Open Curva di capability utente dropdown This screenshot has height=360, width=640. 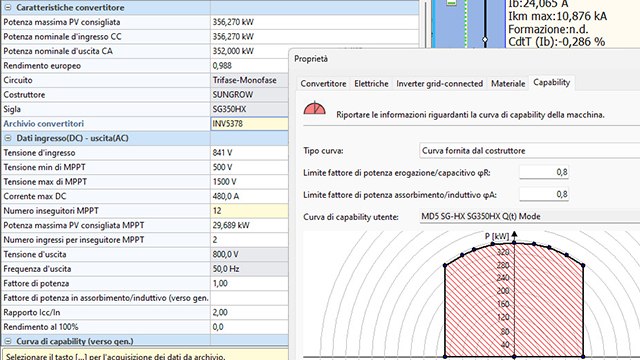529,216
